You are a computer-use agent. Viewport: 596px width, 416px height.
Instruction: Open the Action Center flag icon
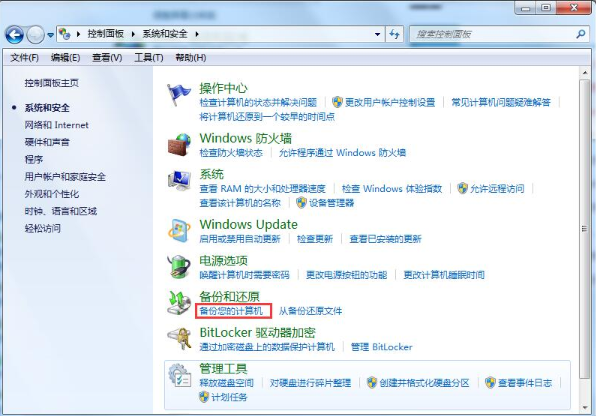tap(178, 95)
